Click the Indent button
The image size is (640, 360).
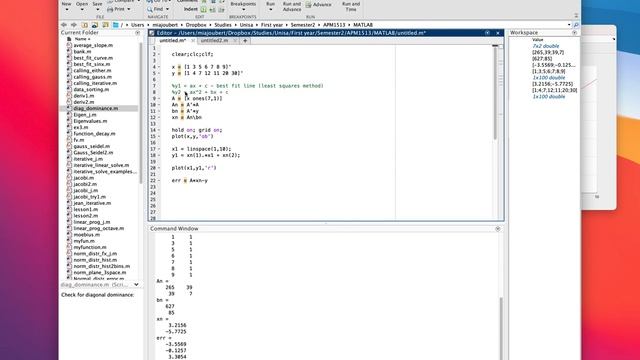tap(190, 9)
